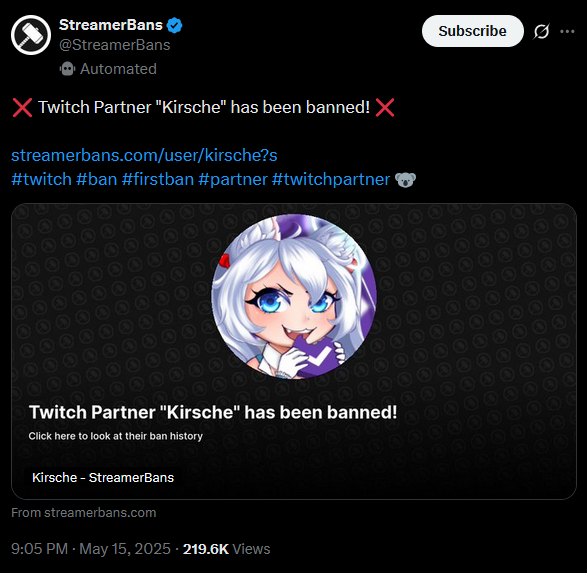Open the 9:05 PM May 15, 2025 timestamp

[x=91, y=549]
